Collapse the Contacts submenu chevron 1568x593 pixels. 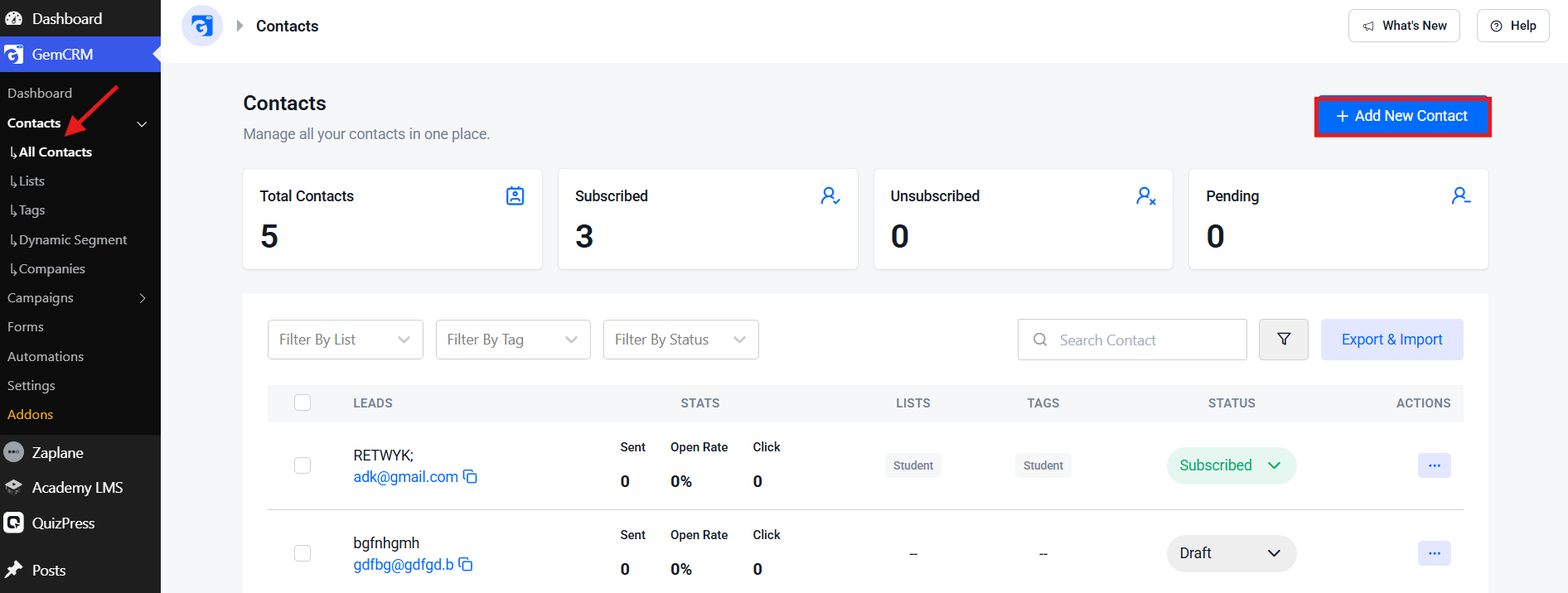pos(142,124)
